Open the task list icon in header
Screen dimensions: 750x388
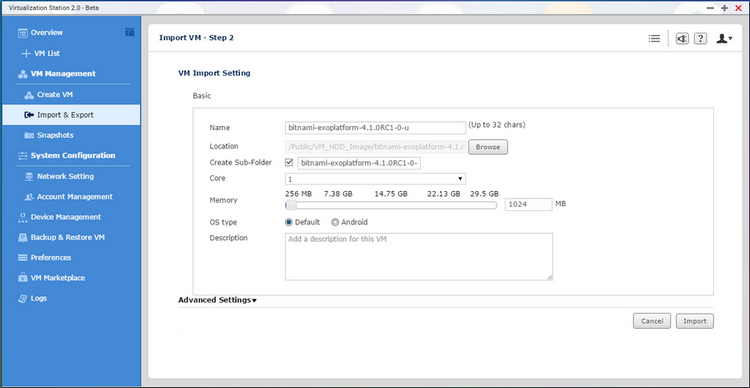[x=654, y=39]
